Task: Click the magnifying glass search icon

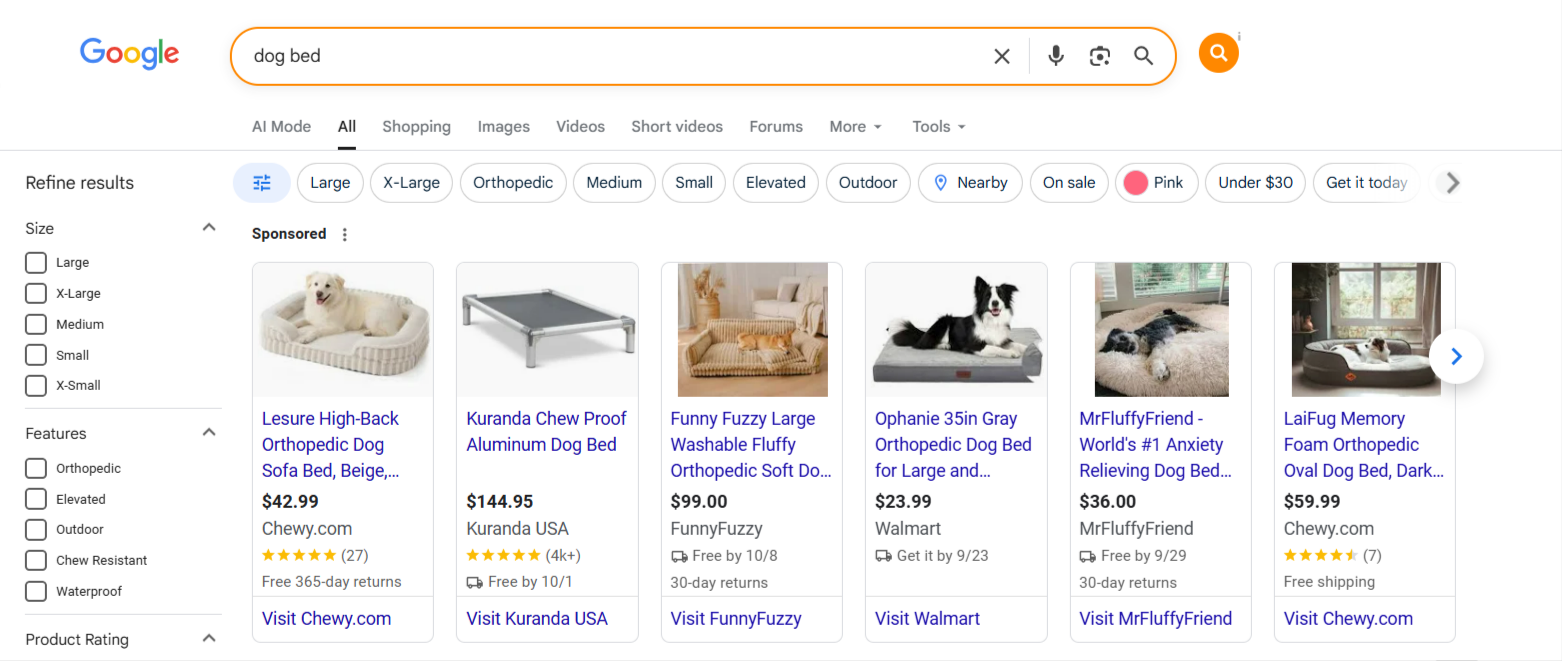Action: click(x=1143, y=56)
